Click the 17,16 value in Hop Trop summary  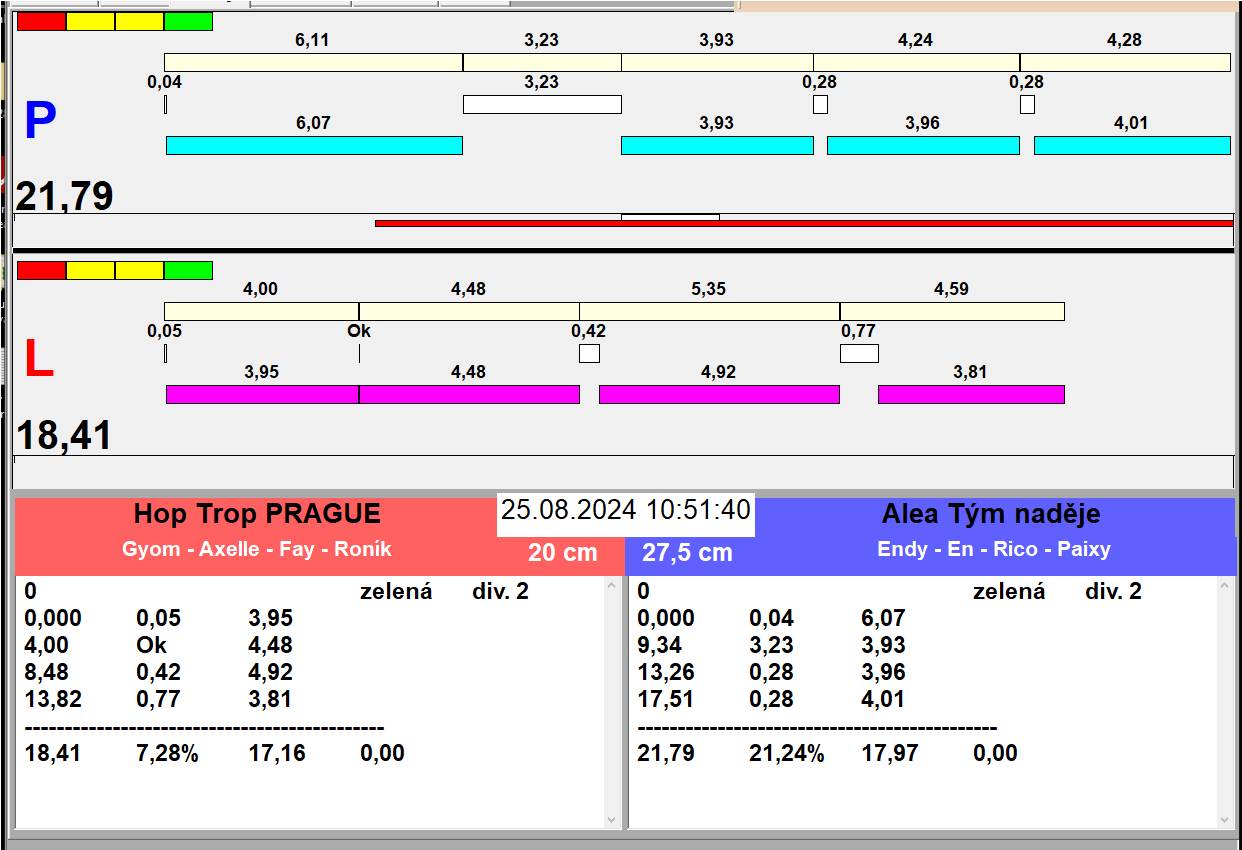pos(276,753)
